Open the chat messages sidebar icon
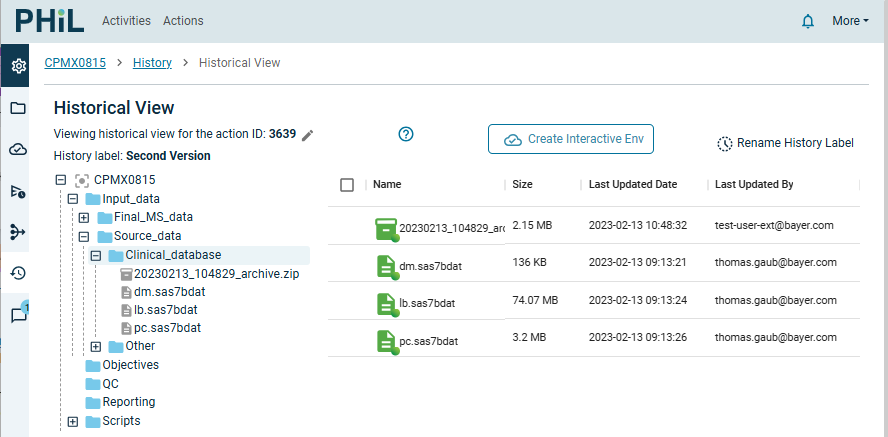Image resolution: width=888 pixels, height=437 pixels. (18, 315)
